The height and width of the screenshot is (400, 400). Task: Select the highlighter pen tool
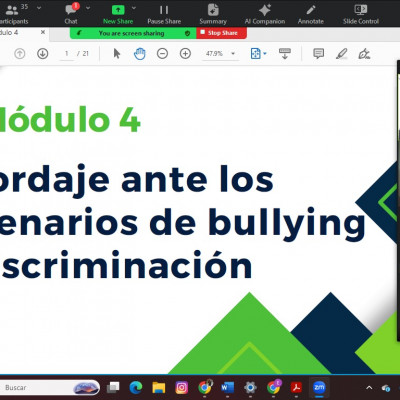click(342, 53)
